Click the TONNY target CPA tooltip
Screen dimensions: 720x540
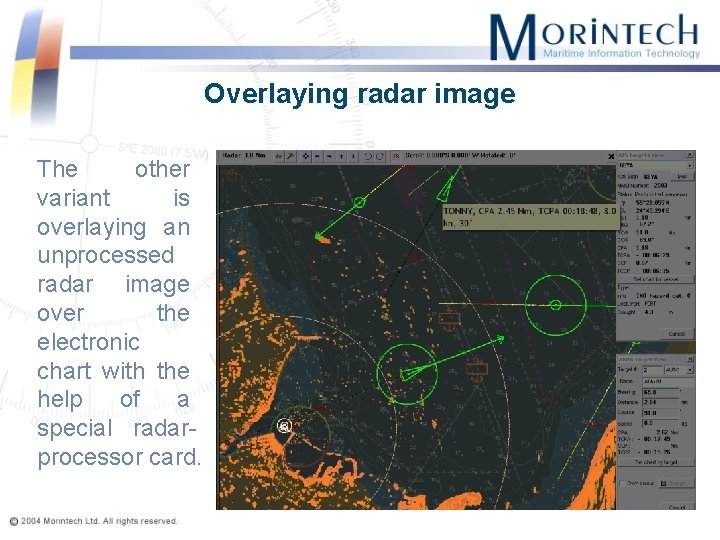(530, 217)
